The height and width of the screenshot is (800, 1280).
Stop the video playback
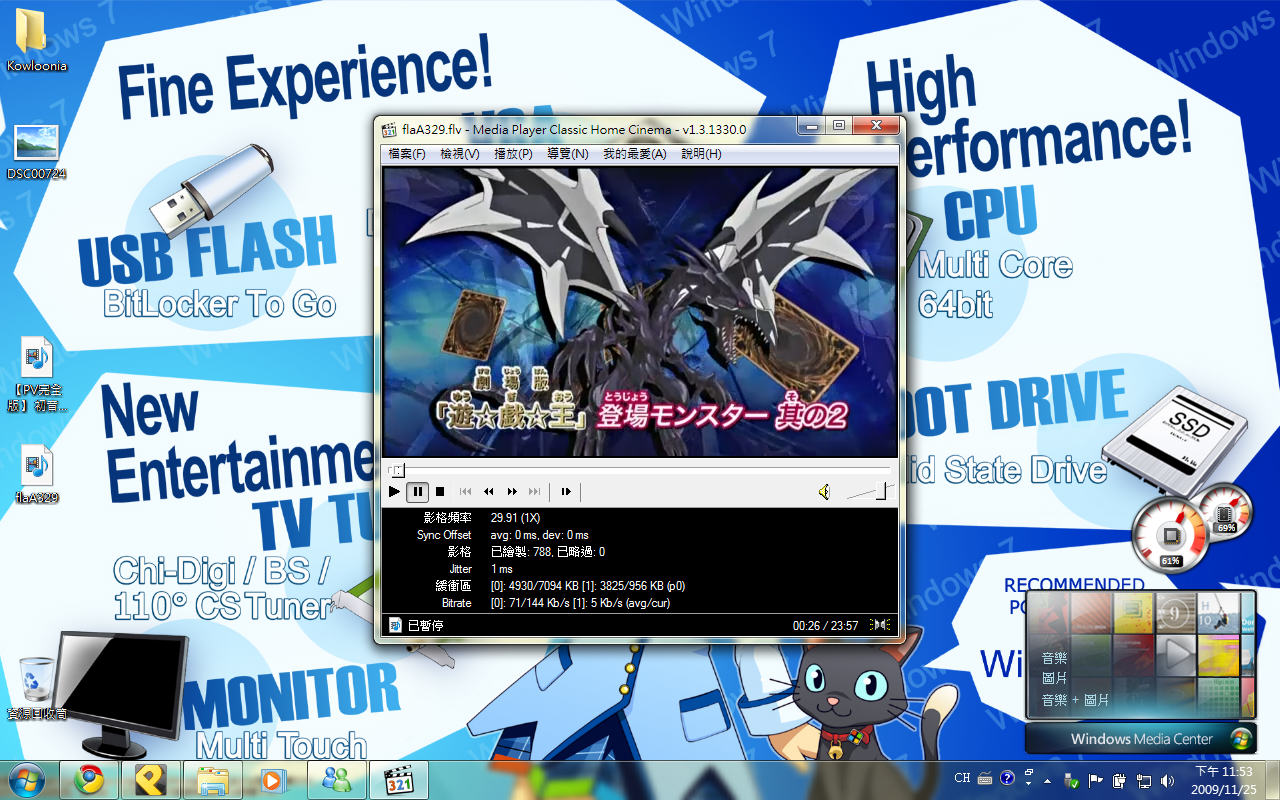tap(439, 491)
